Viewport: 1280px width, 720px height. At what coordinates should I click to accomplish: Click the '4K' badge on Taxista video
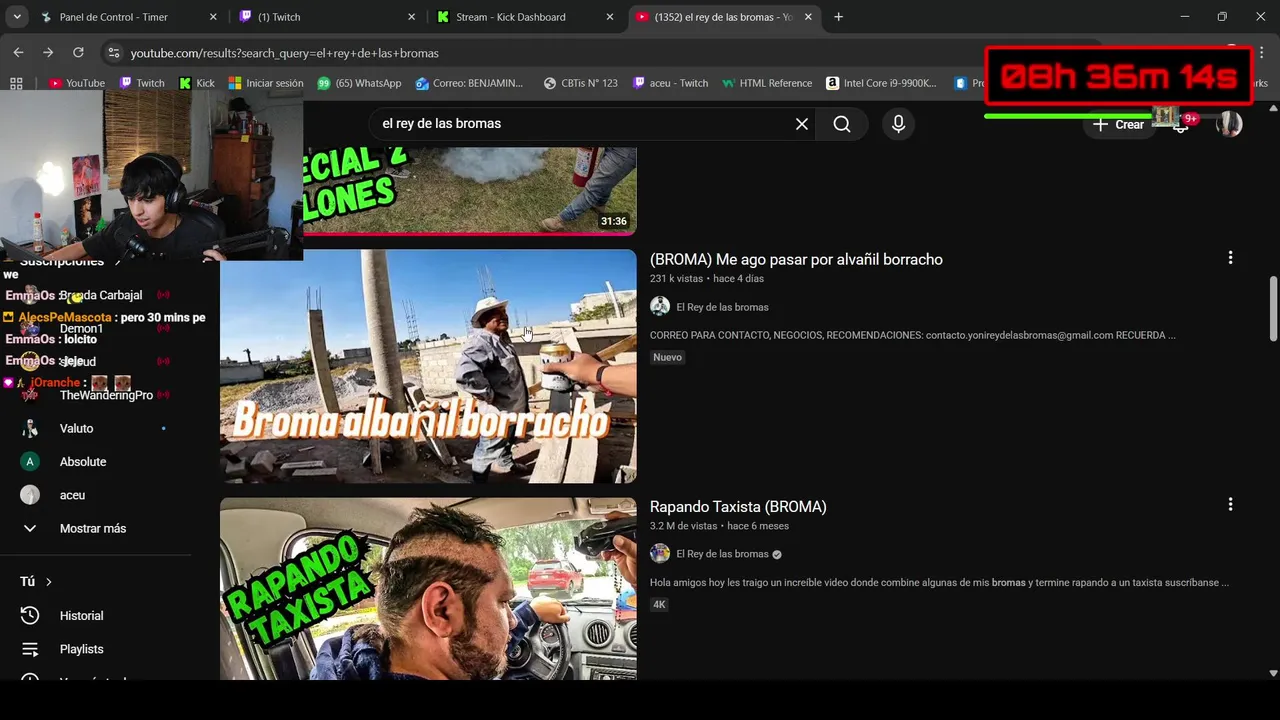[x=659, y=604]
